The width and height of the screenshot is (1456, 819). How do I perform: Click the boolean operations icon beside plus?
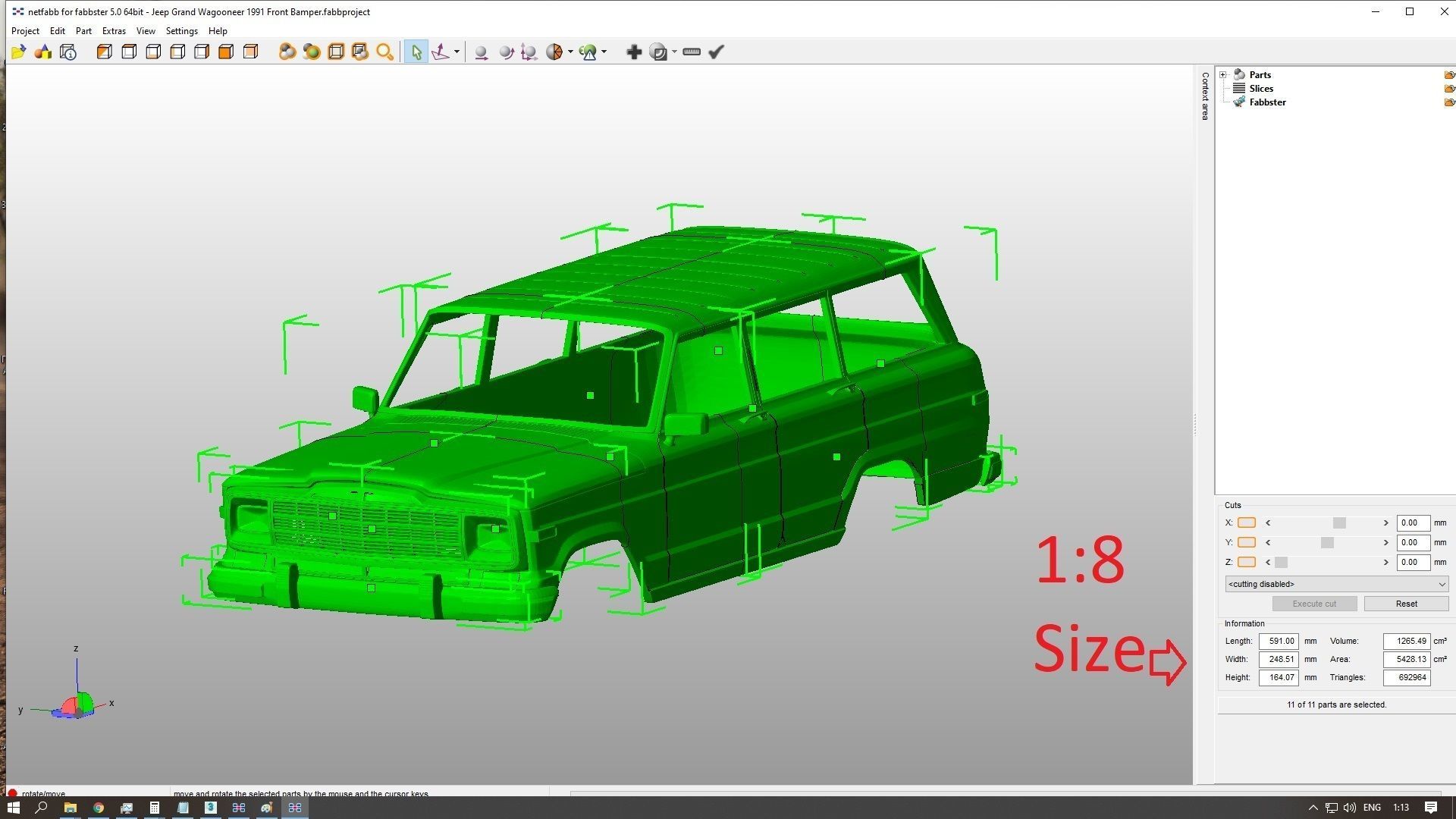[659, 52]
